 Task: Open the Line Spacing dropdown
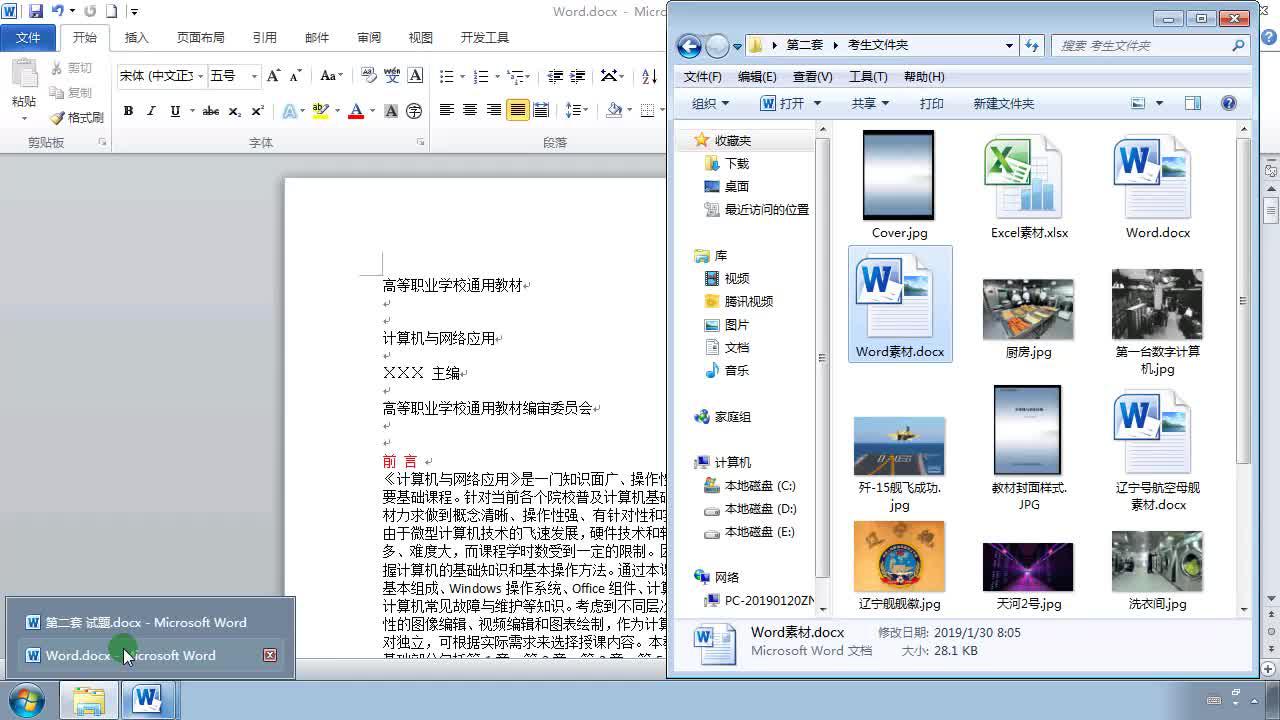coord(577,110)
